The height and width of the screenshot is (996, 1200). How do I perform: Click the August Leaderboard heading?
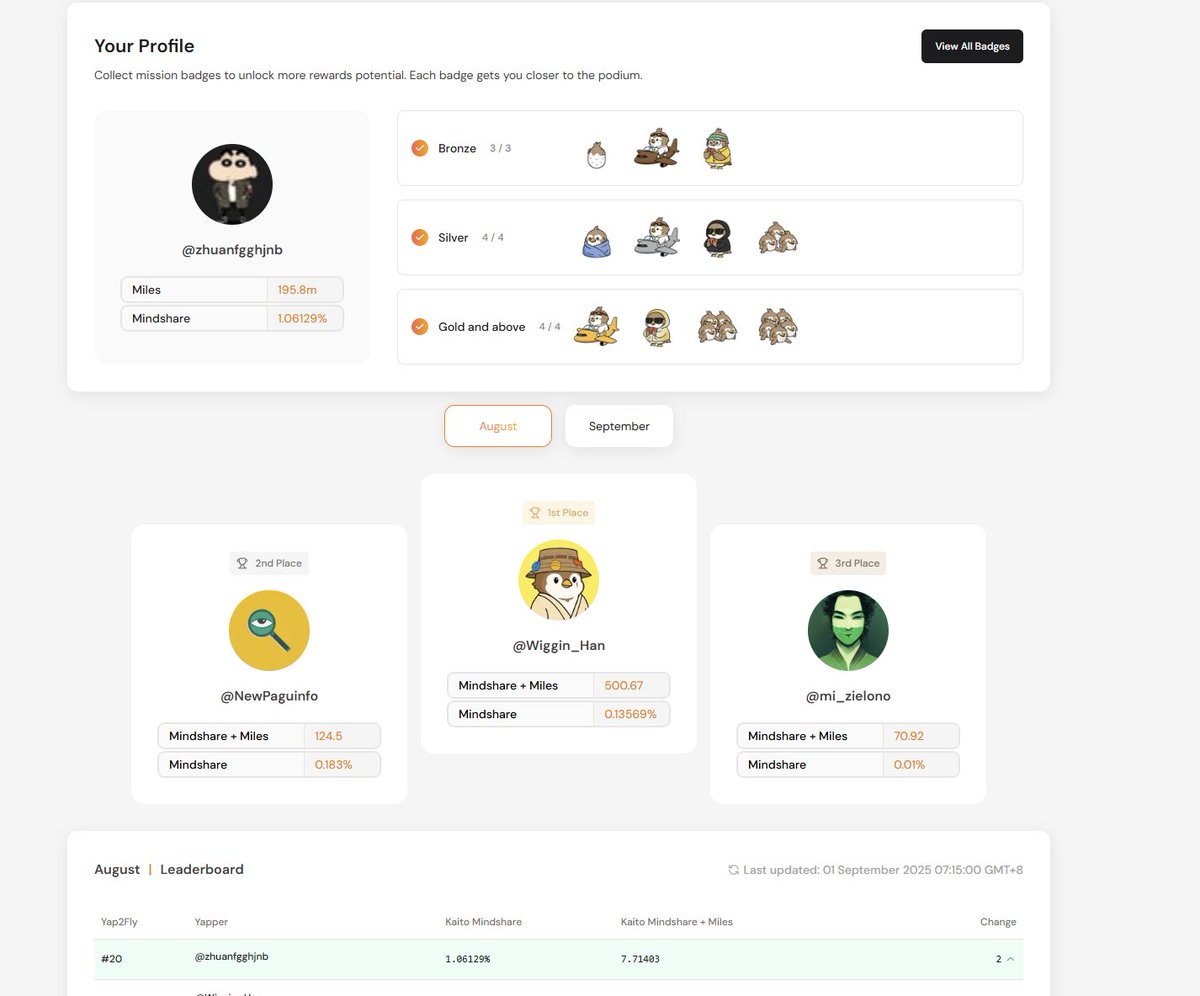pos(169,870)
